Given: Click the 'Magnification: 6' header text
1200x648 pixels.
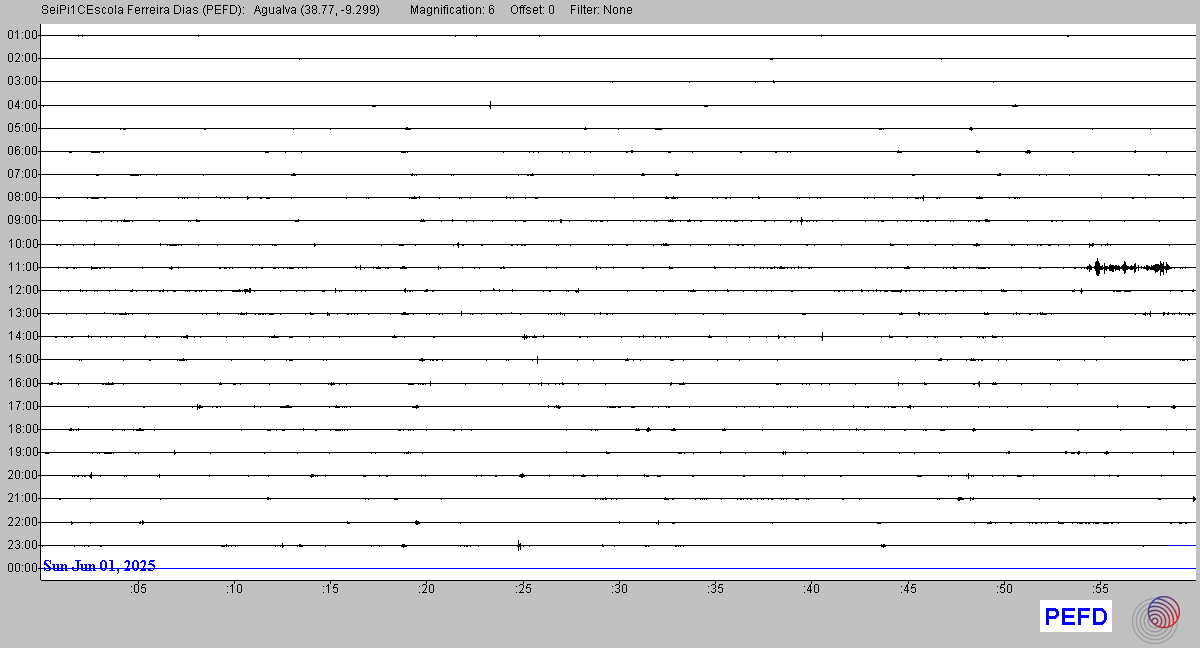Looking at the screenshot, I should [x=452, y=10].
